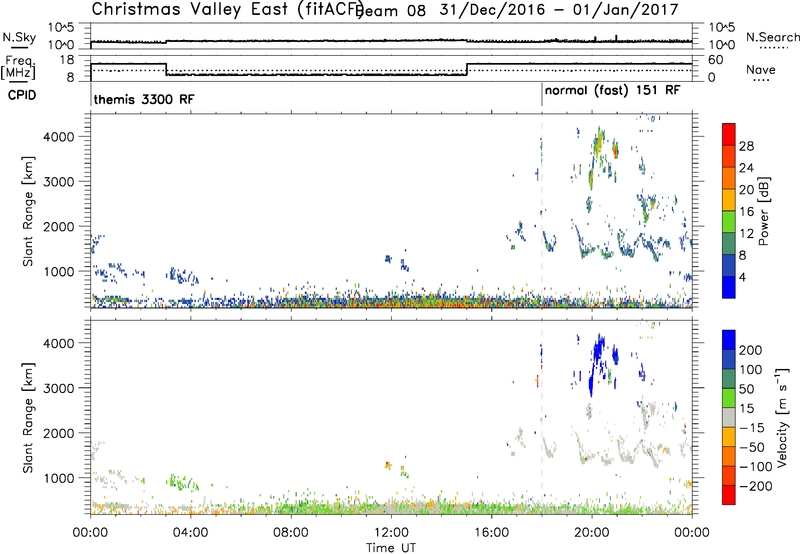Click 'themis 3300 RF' CPID text

click(144, 99)
